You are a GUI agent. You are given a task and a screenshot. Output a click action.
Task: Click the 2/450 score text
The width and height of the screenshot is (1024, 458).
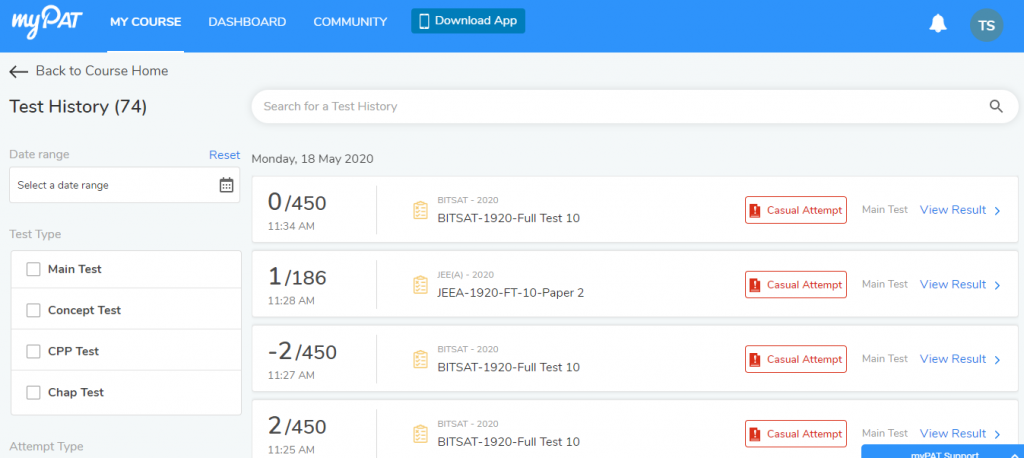point(297,427)
